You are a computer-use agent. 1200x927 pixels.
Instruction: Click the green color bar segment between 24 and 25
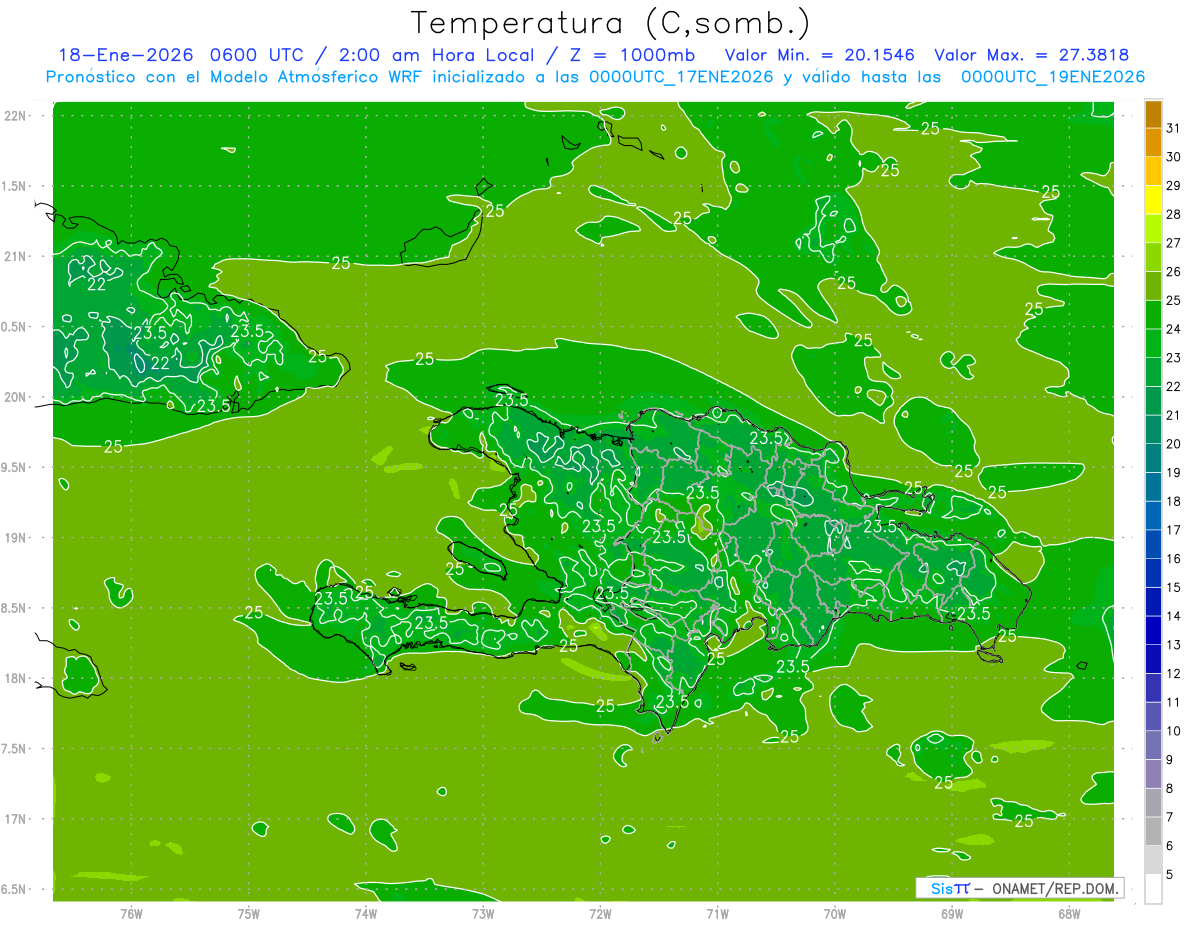coord(1153,315)
